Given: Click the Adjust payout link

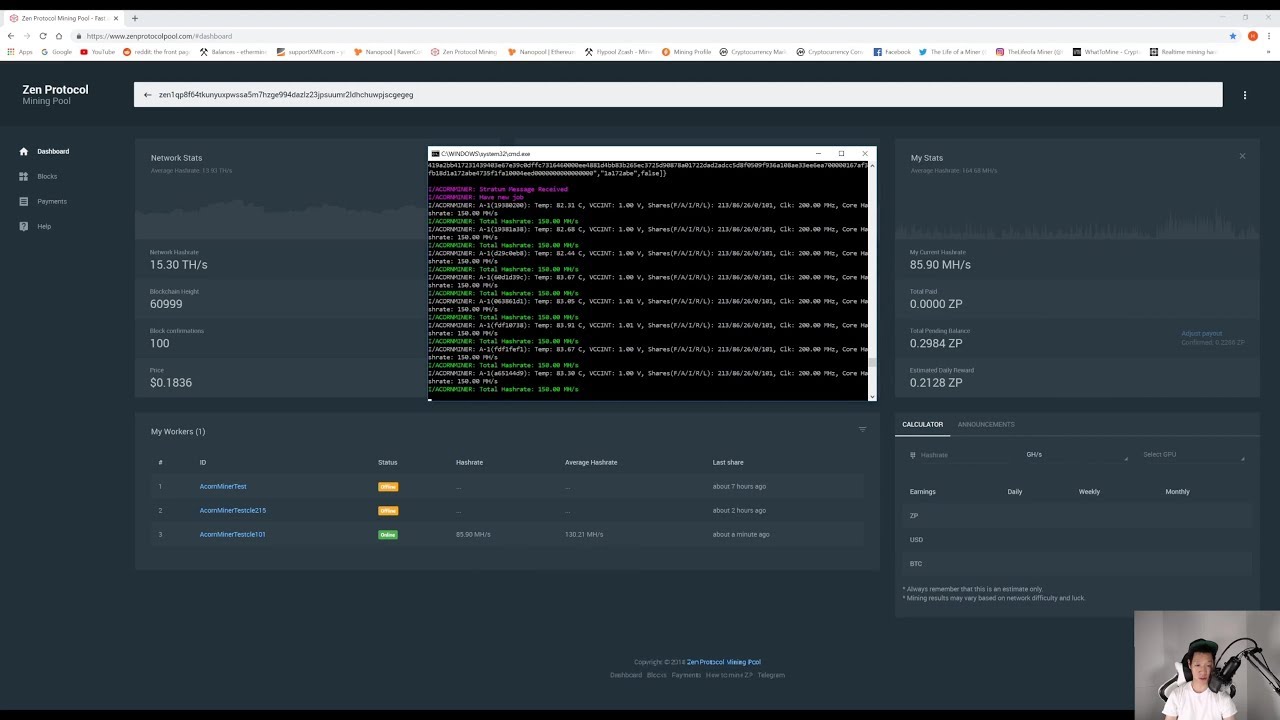Looking at the screenshot, I should 1201,333.
